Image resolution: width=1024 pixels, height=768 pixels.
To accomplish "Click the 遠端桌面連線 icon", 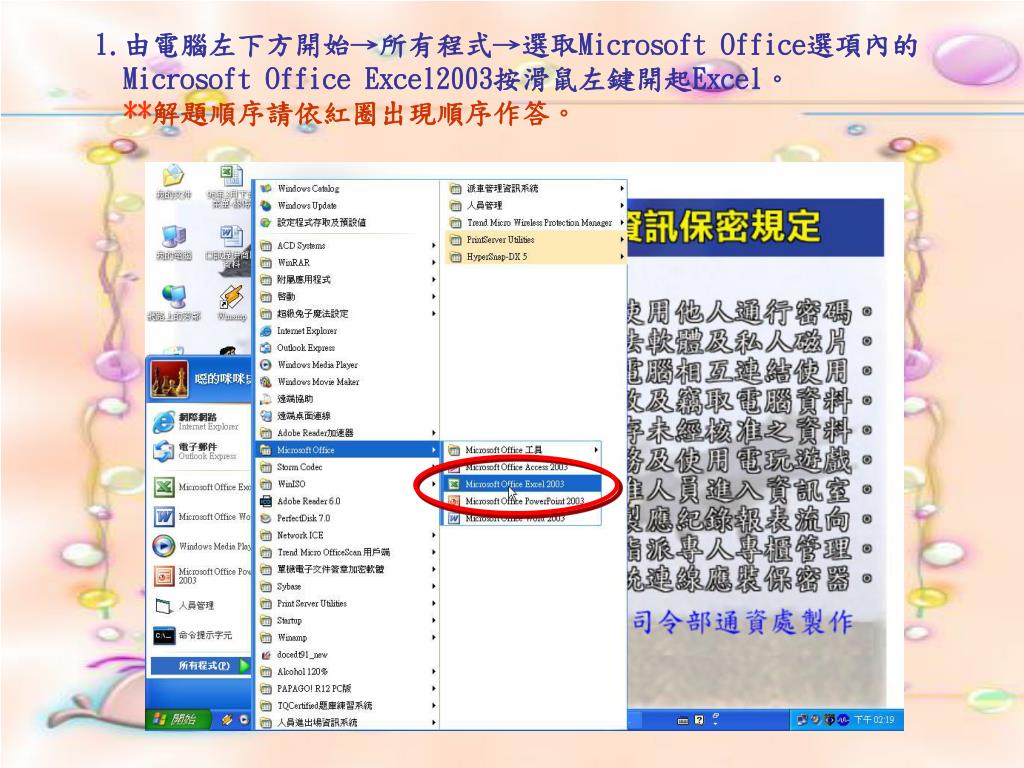I will pyautogui.click(x=266, y=415).
